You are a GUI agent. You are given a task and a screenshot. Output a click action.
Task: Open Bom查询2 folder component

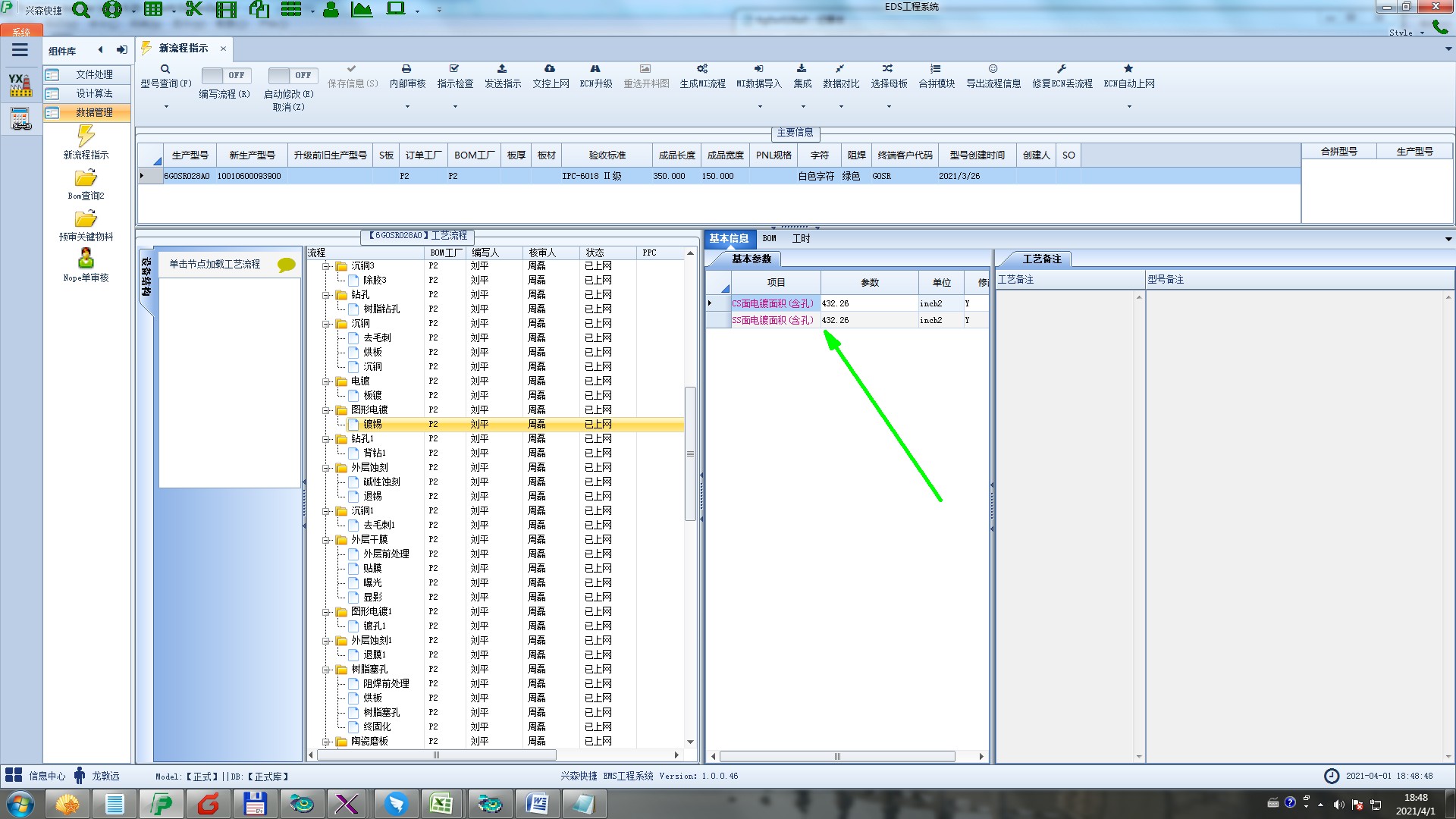click(86, 184)
